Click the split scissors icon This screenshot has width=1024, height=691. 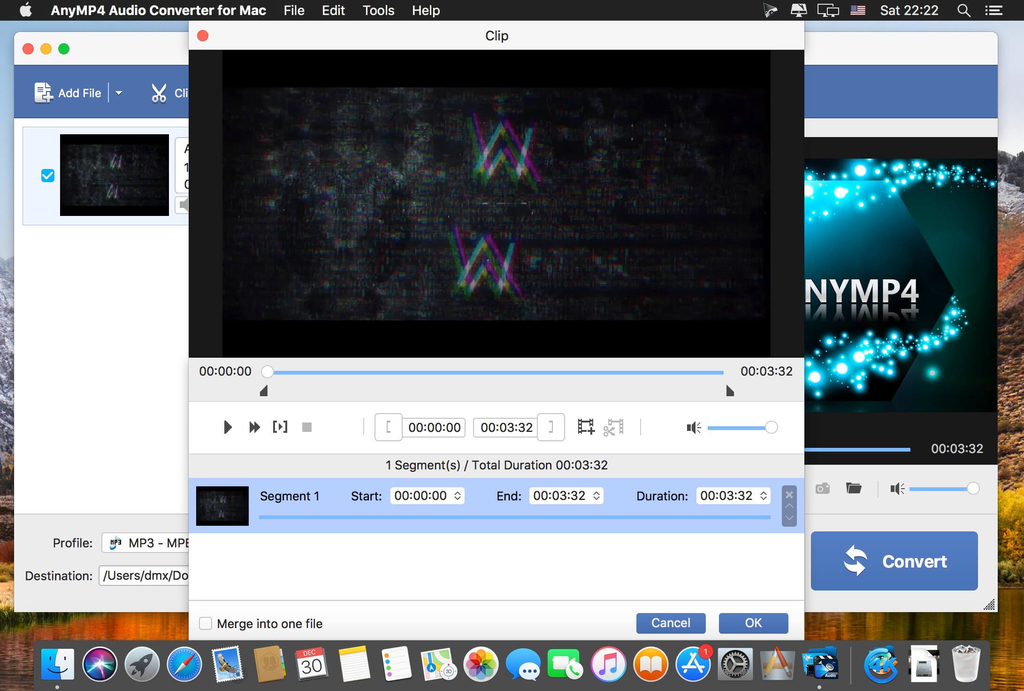click(613, 427)
